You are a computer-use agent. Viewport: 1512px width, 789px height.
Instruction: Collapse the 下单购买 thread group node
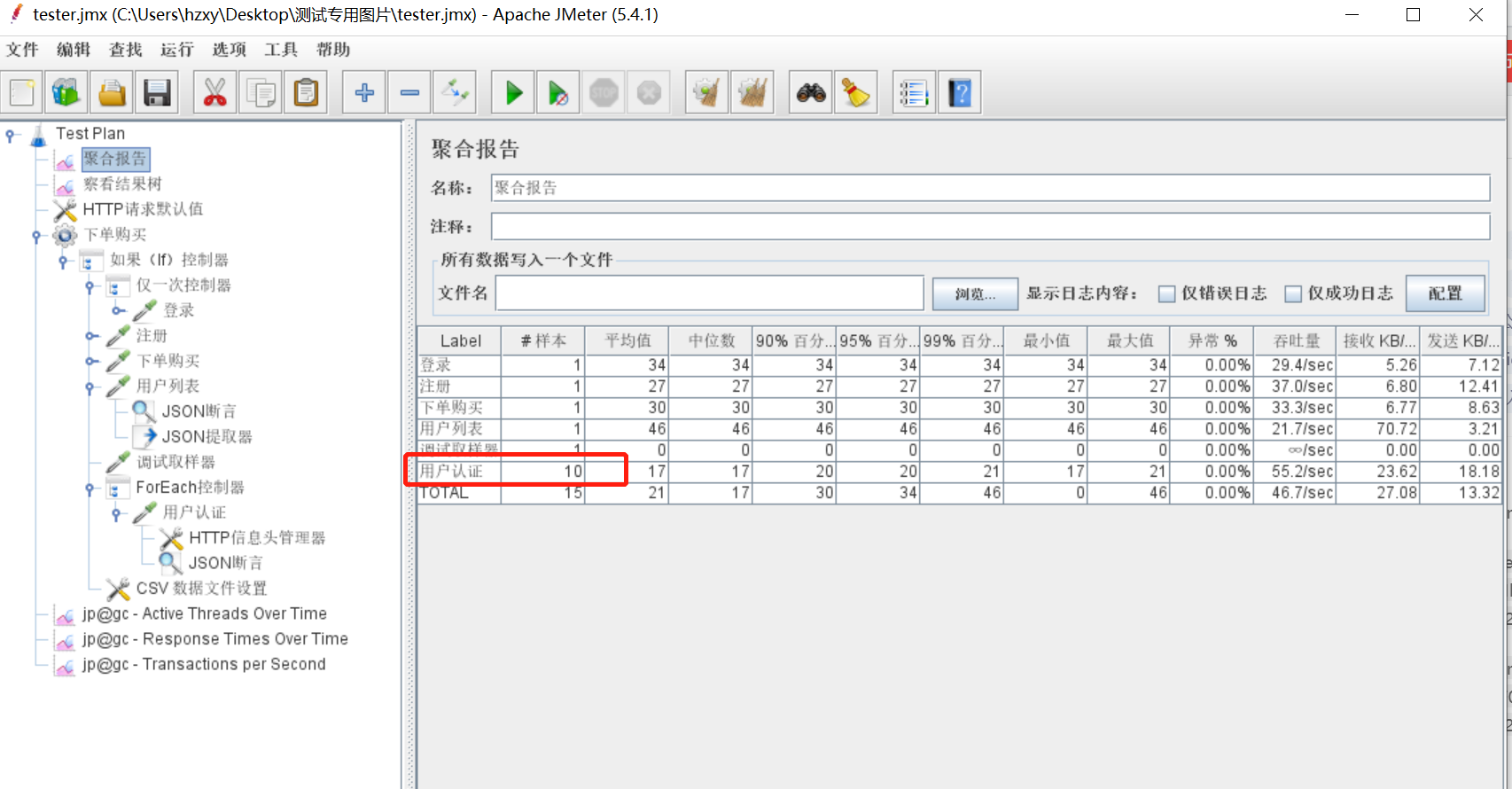[36, 236]
